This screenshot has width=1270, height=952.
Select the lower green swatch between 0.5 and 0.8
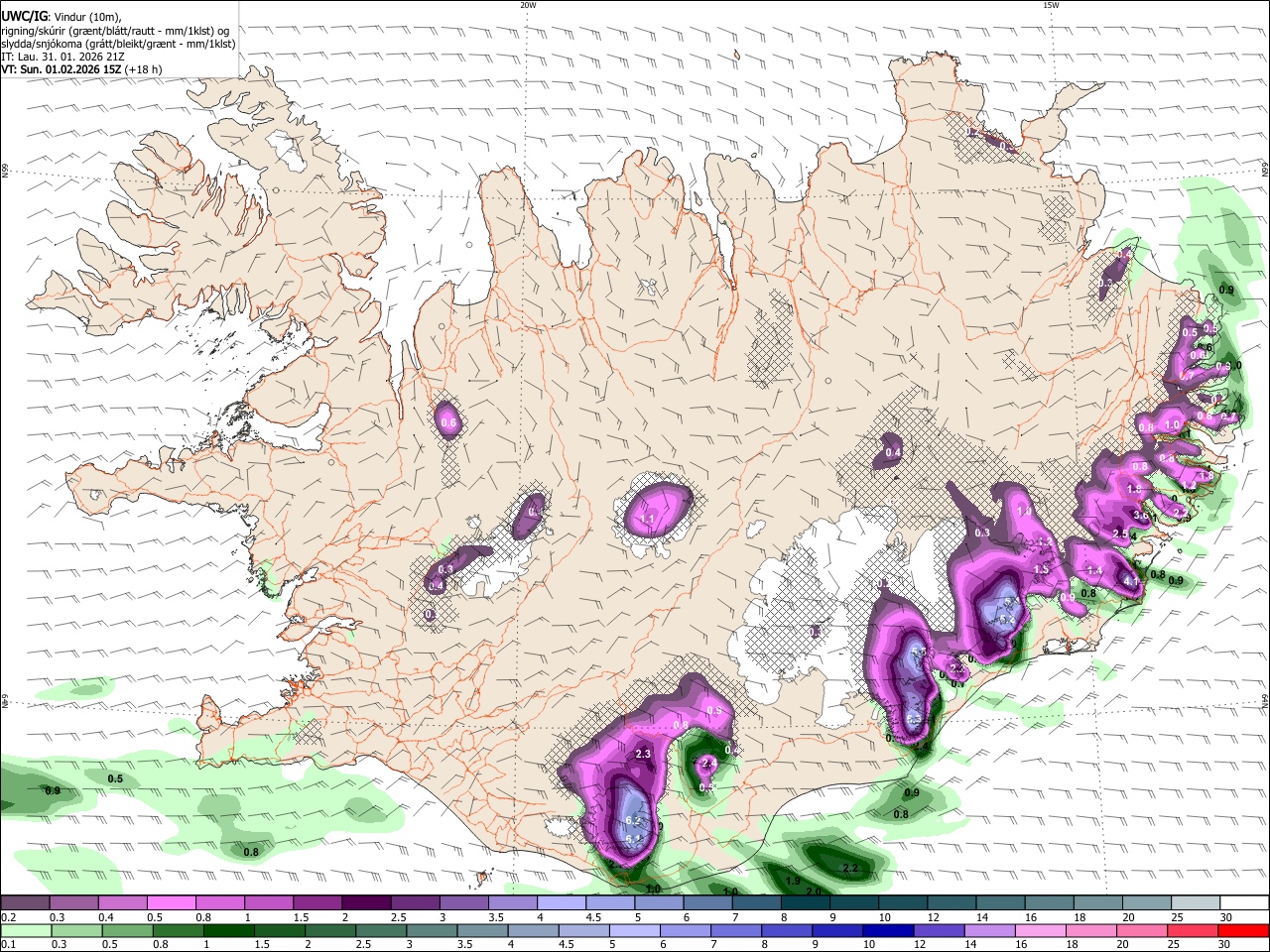[x=127, y=930]
